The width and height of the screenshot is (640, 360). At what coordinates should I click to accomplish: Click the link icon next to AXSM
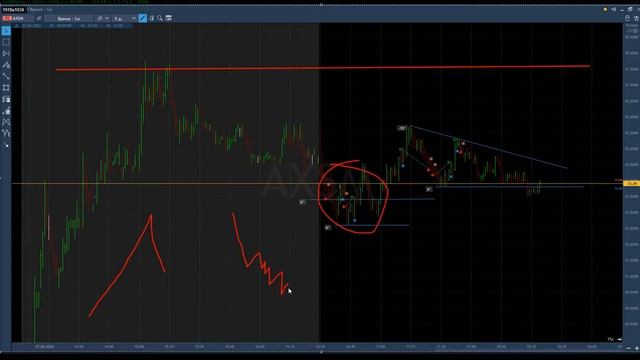point(39,18)
